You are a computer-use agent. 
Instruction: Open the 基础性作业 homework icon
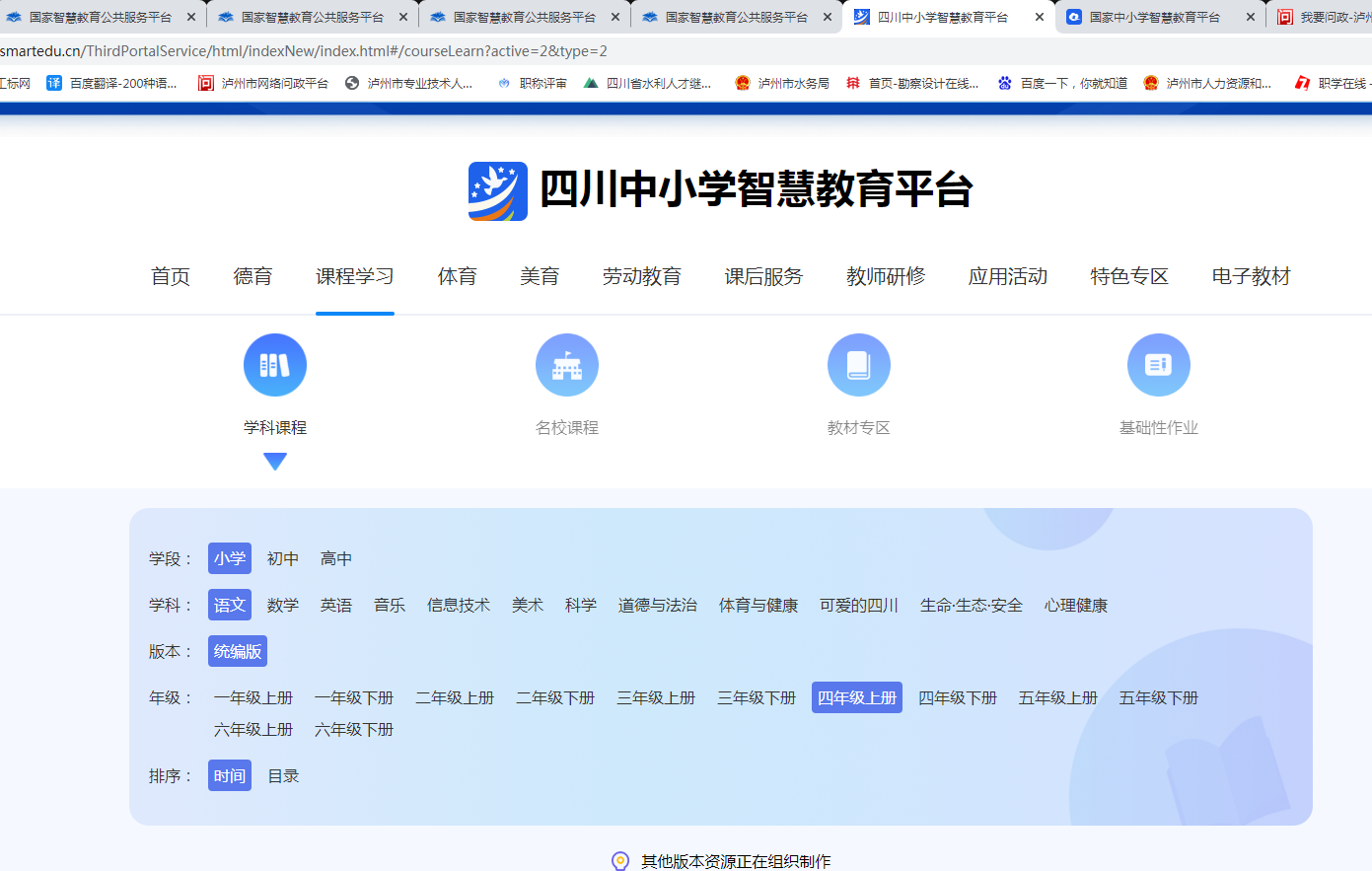pos(1159,365)
